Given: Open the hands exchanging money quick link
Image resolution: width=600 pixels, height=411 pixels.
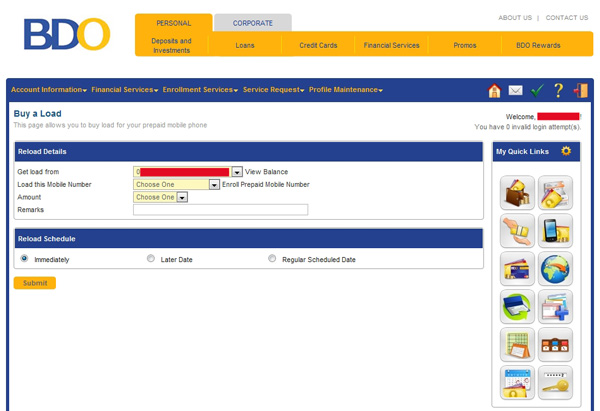Looking at the screenshot, I should (x=517, y=230).
